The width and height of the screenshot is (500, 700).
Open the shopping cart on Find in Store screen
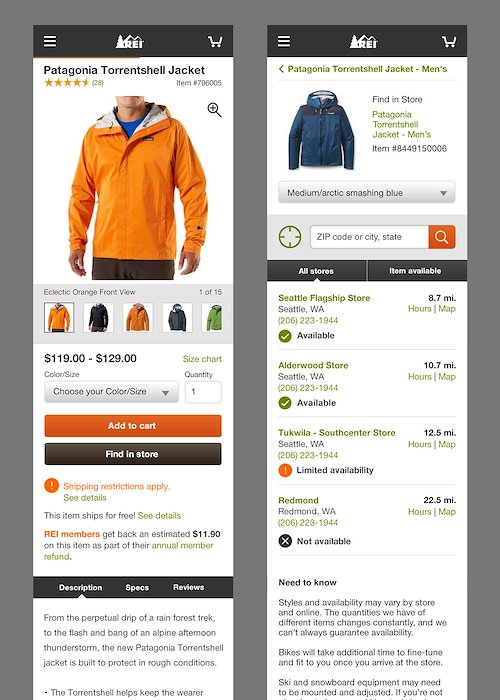449,42
